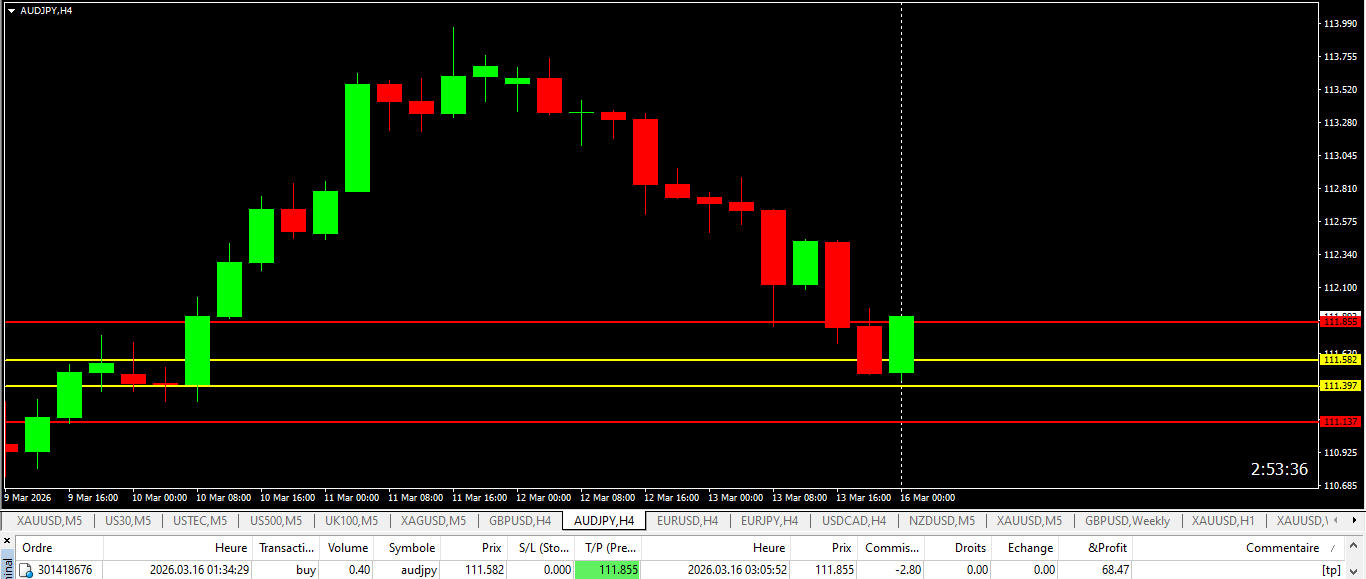Click the 13 Mar 16:00 time label
Viewport: 1366px width, 579px height.
[864, 498]
